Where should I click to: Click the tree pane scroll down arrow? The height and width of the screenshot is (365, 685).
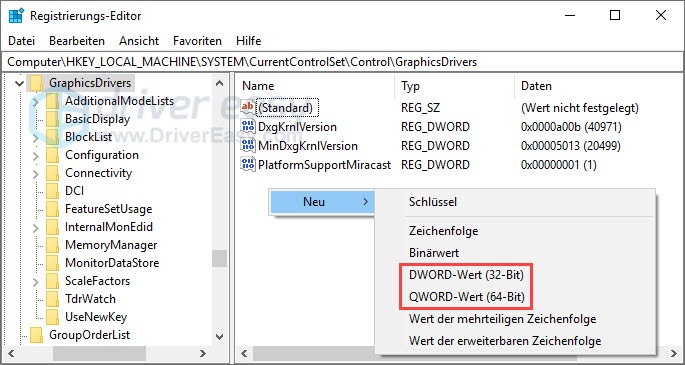pos(220,337)
